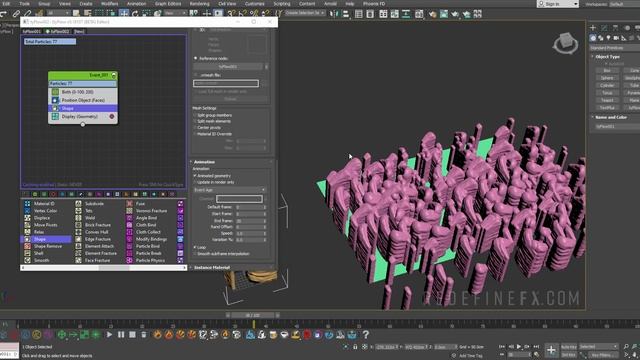The width and height of the screenshot is (640, 360).
Task: Pick the Shell operator from depot
Action: coord(39,253)
